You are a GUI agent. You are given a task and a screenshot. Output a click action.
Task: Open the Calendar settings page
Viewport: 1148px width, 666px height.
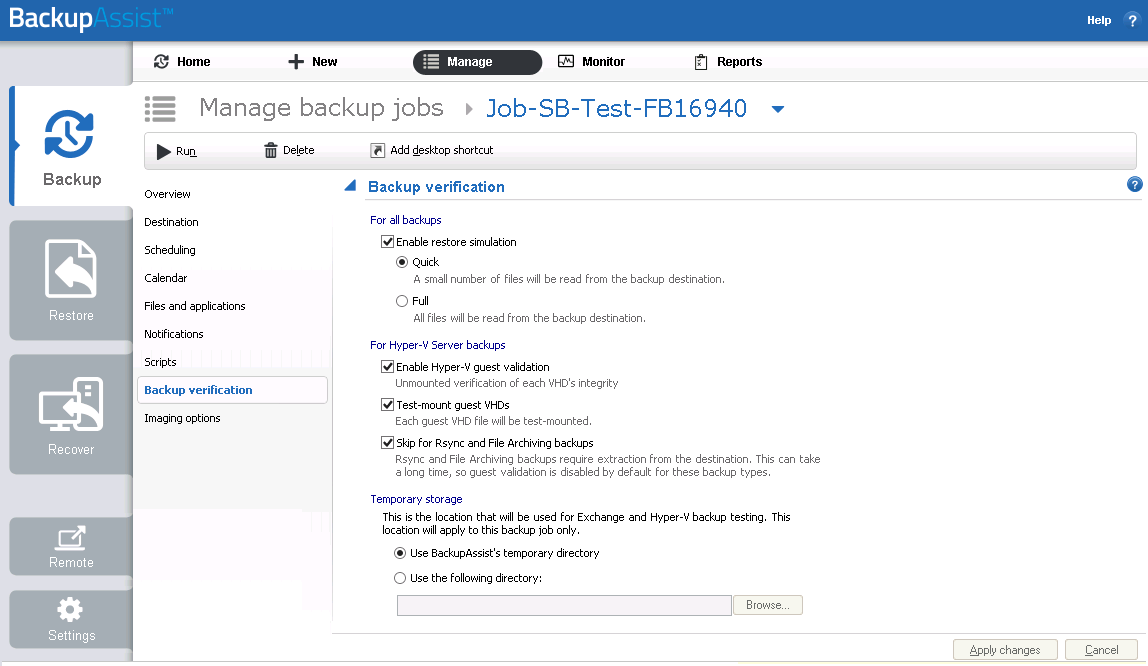click(165, 278)
